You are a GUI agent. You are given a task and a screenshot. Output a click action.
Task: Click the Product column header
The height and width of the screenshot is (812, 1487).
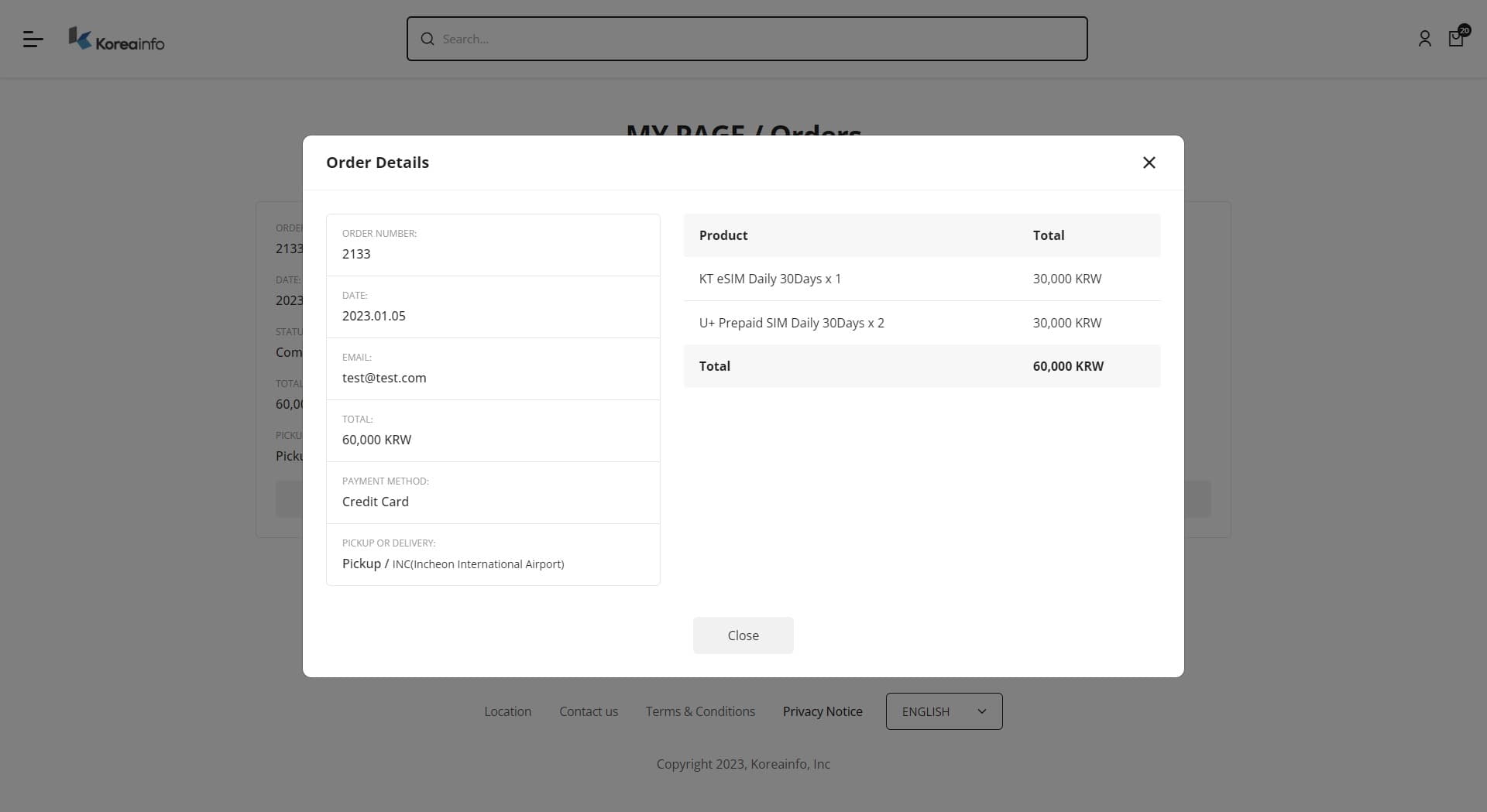point(723,235)
